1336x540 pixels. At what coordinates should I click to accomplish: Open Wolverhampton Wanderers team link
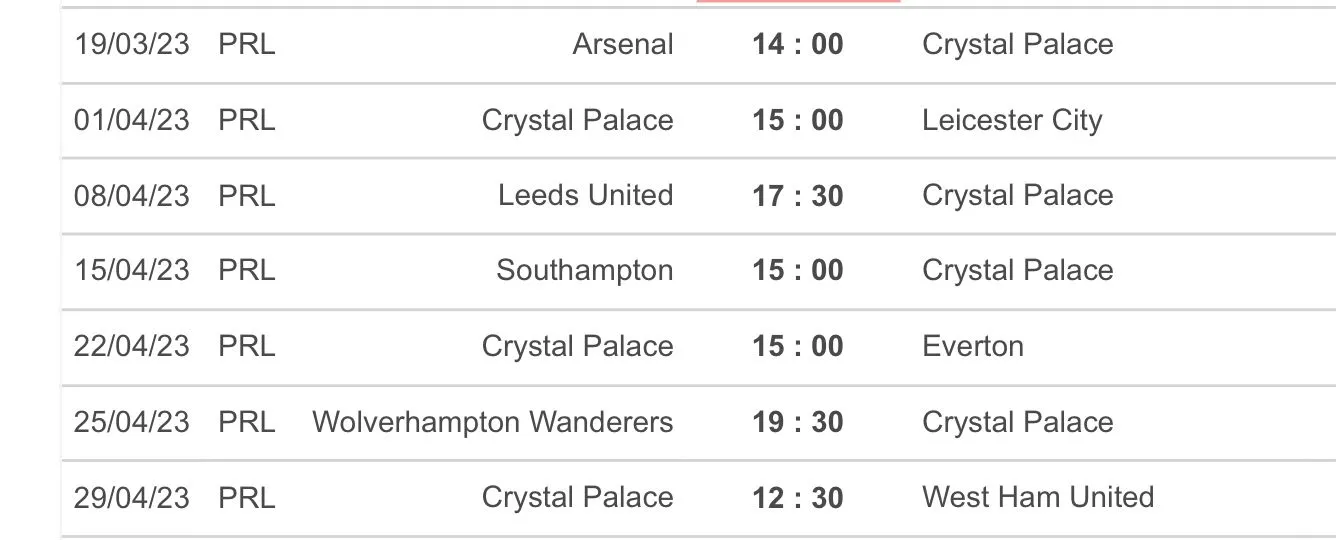coord(492,422)
